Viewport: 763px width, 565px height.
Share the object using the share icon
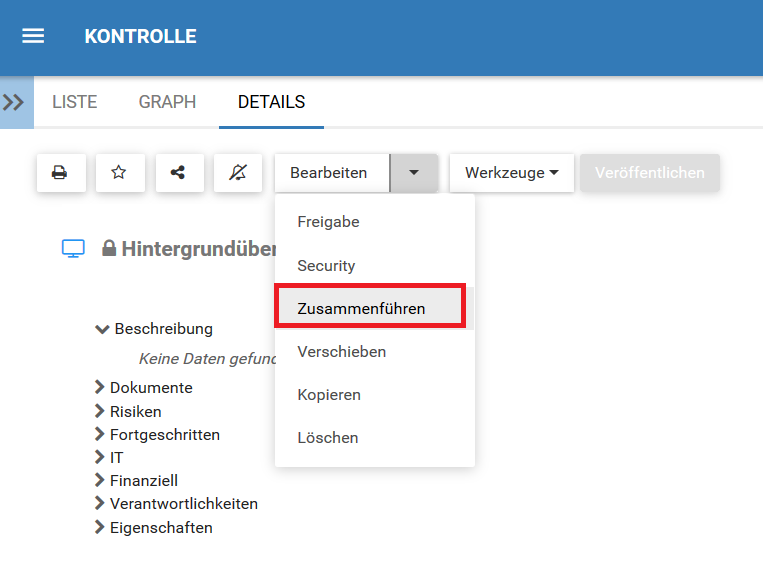tap(179, 173)
